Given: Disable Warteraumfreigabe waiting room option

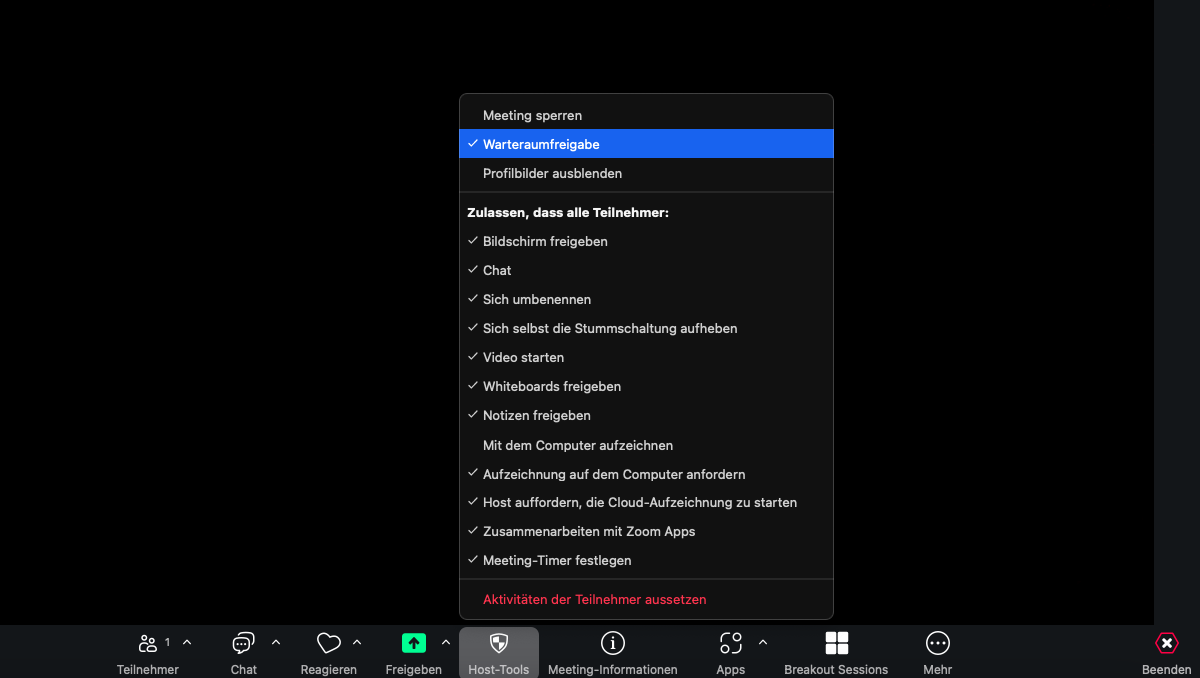Looking at the screenshot, I should 541,144.
